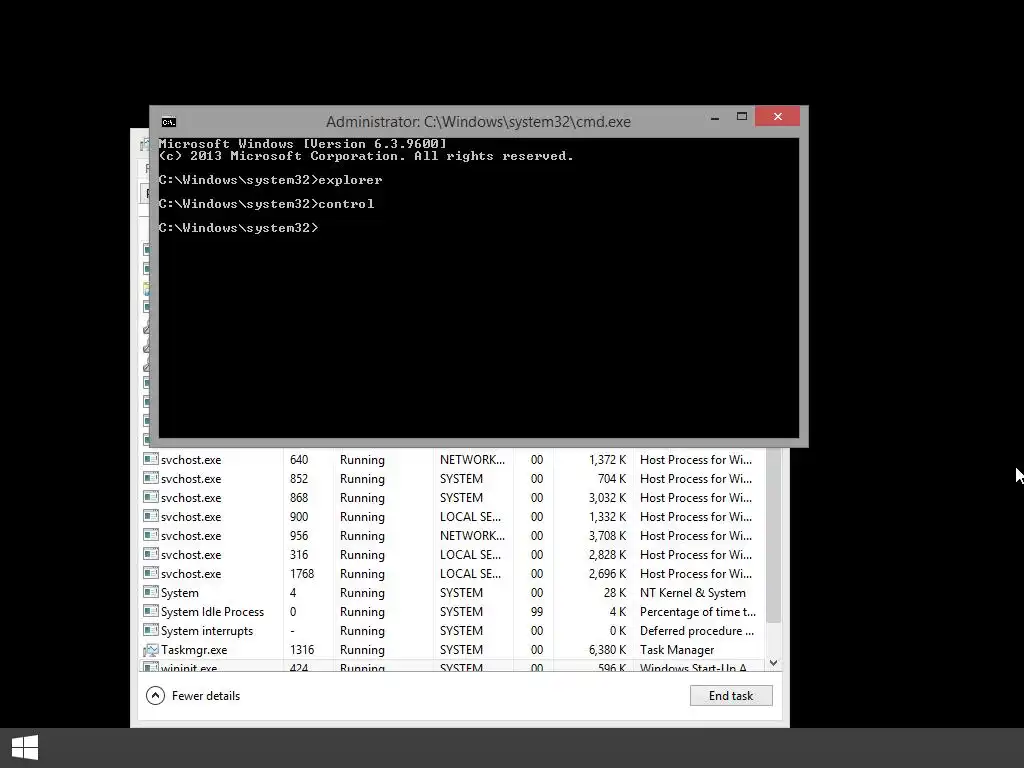Click the icon of svchost.exe PID 956

click(151, 535)
